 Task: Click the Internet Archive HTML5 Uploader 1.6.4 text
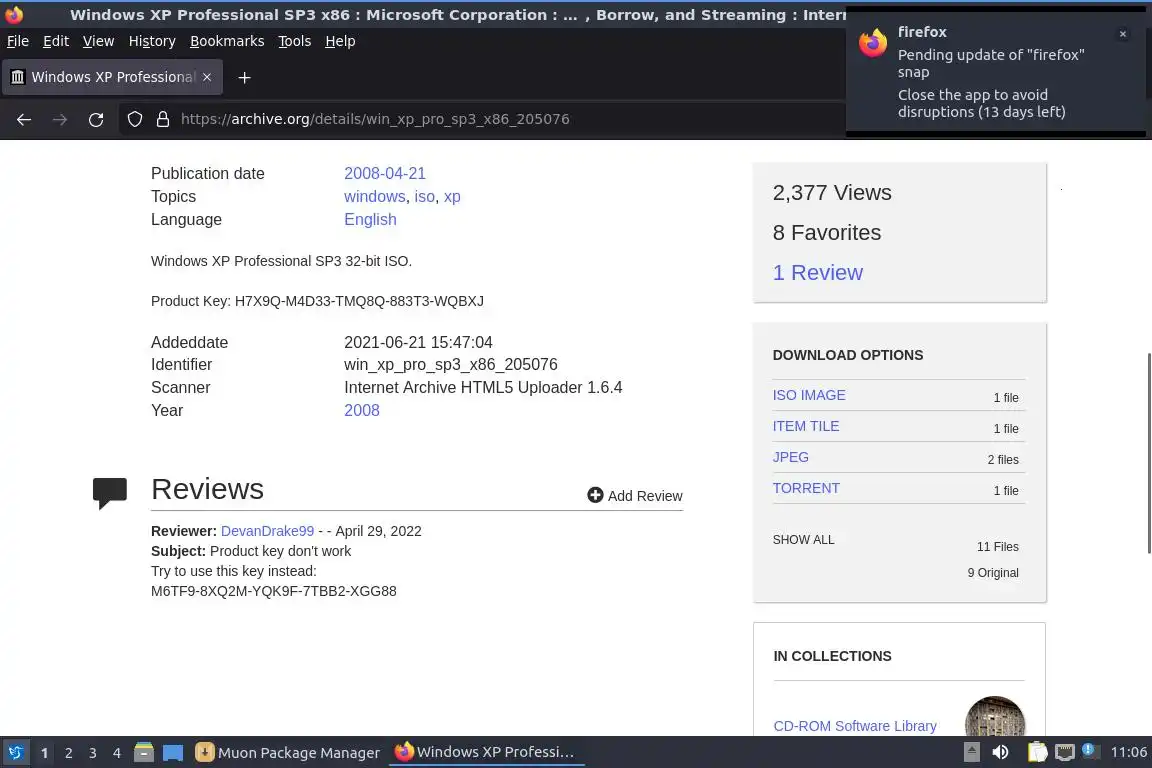click(x=483, y=387)
